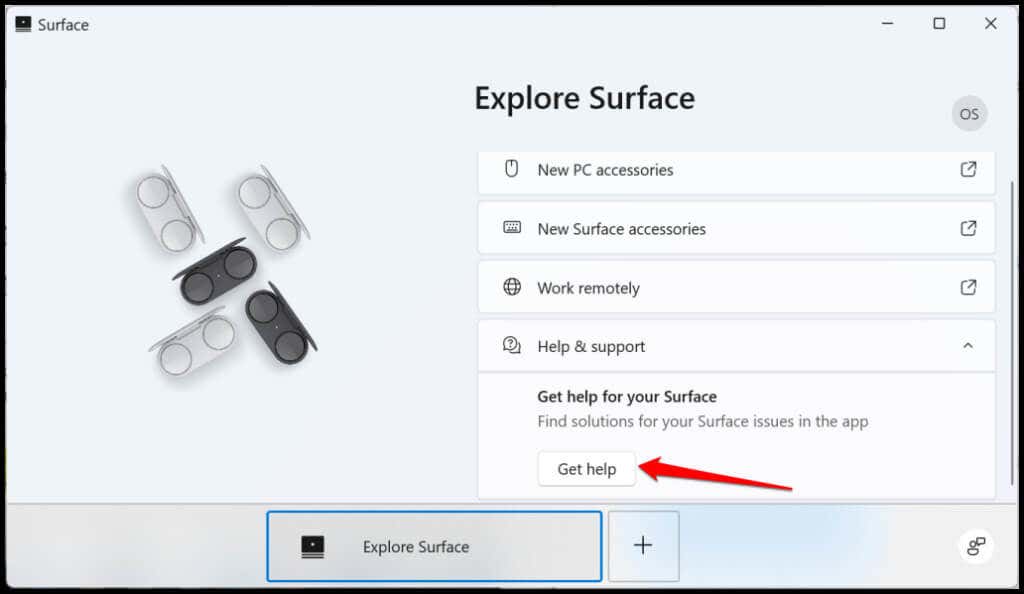Click the mouse icon for New PC accessories
1024x594 pixels.
pyautogui.click(x=511, y=169)
